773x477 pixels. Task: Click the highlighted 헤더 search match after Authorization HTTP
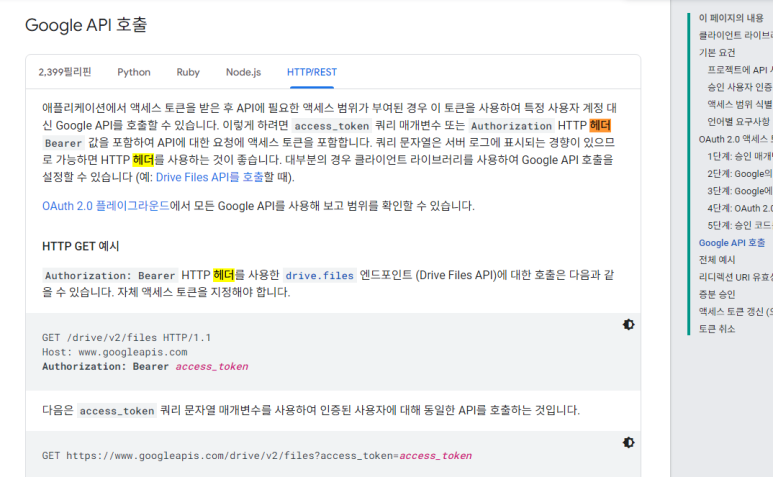(x=600, y=126)
